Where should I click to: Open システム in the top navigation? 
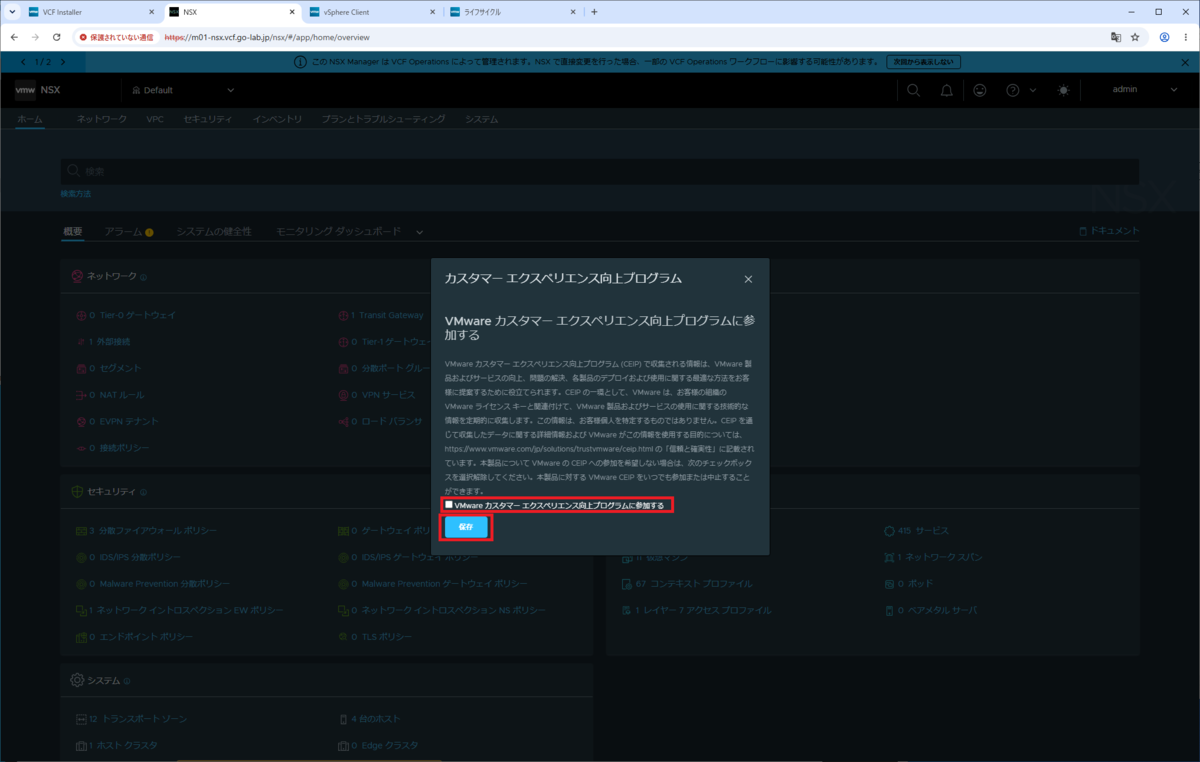482,119
